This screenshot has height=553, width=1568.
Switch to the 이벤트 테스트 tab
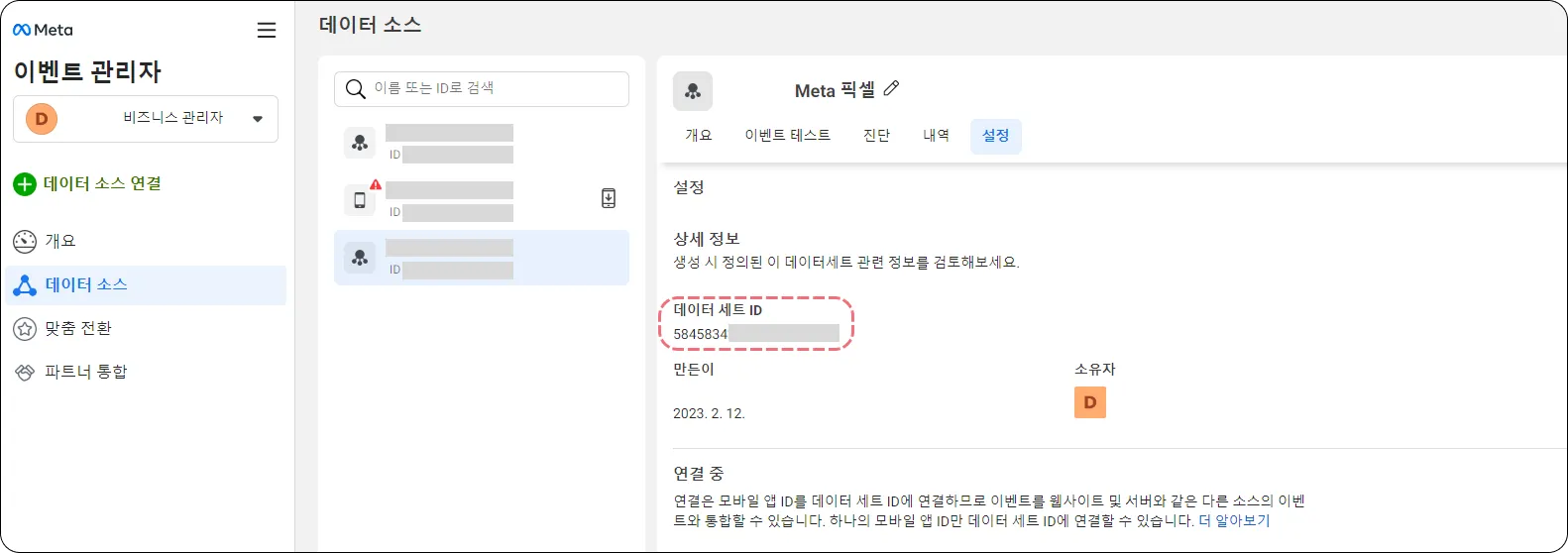[788, 136]
